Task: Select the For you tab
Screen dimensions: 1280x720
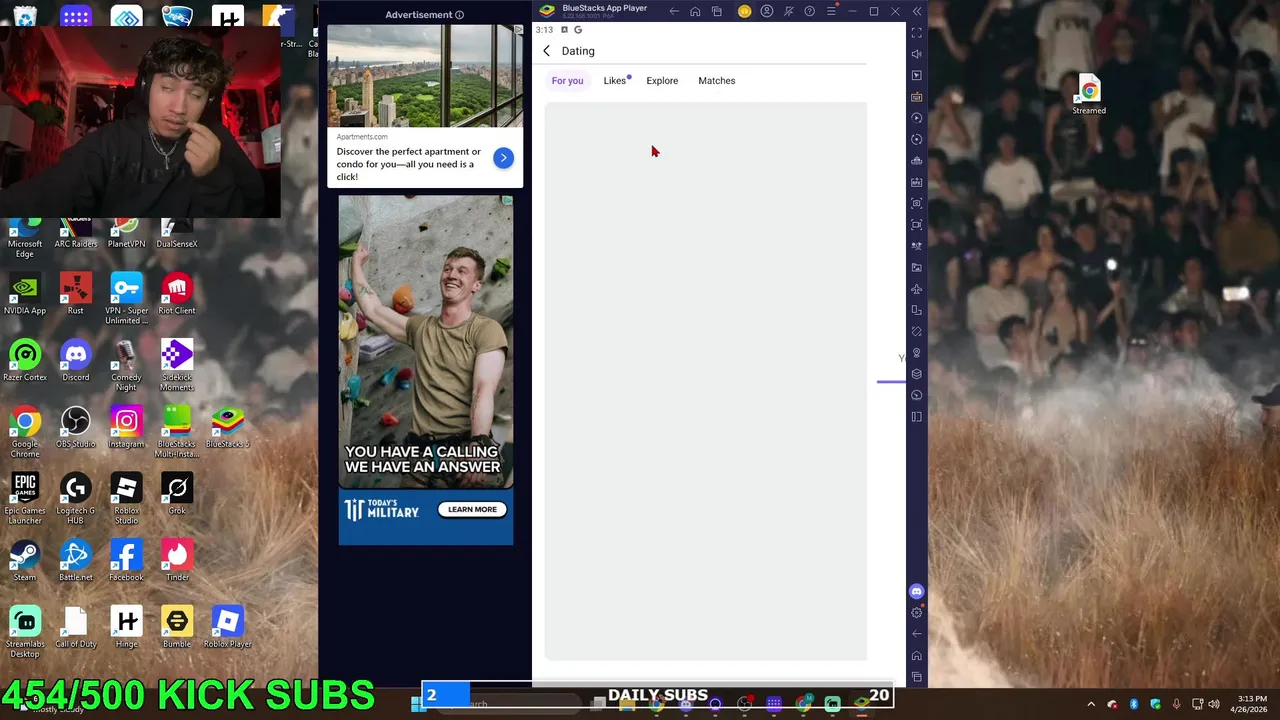Action: 567,81
